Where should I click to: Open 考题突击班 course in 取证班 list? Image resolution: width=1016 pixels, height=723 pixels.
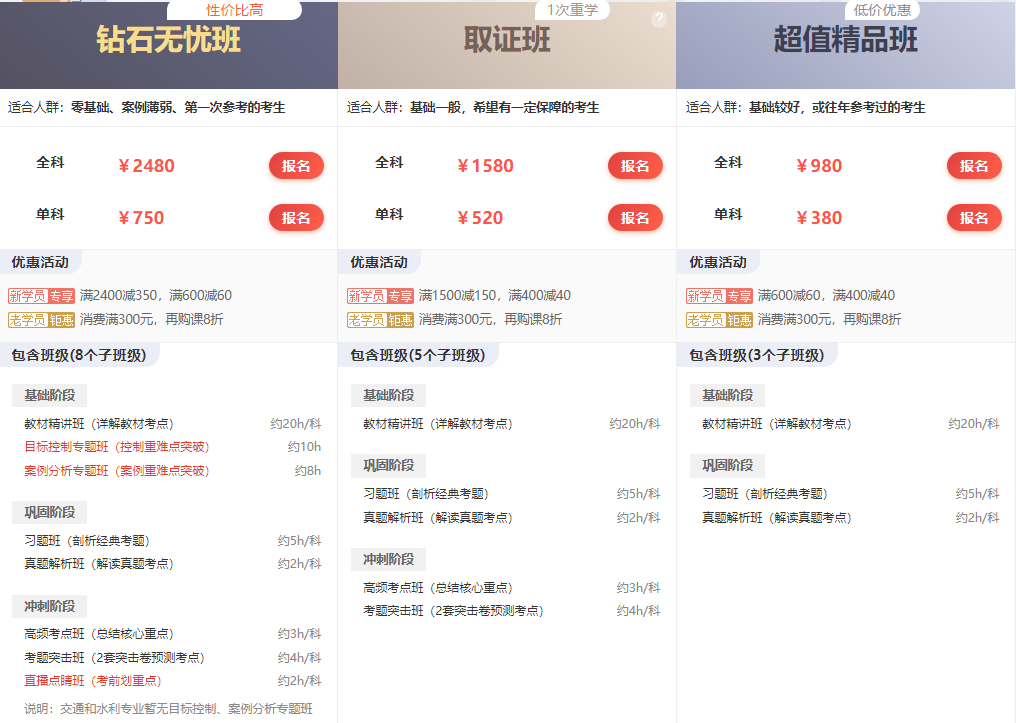point(453,611)
